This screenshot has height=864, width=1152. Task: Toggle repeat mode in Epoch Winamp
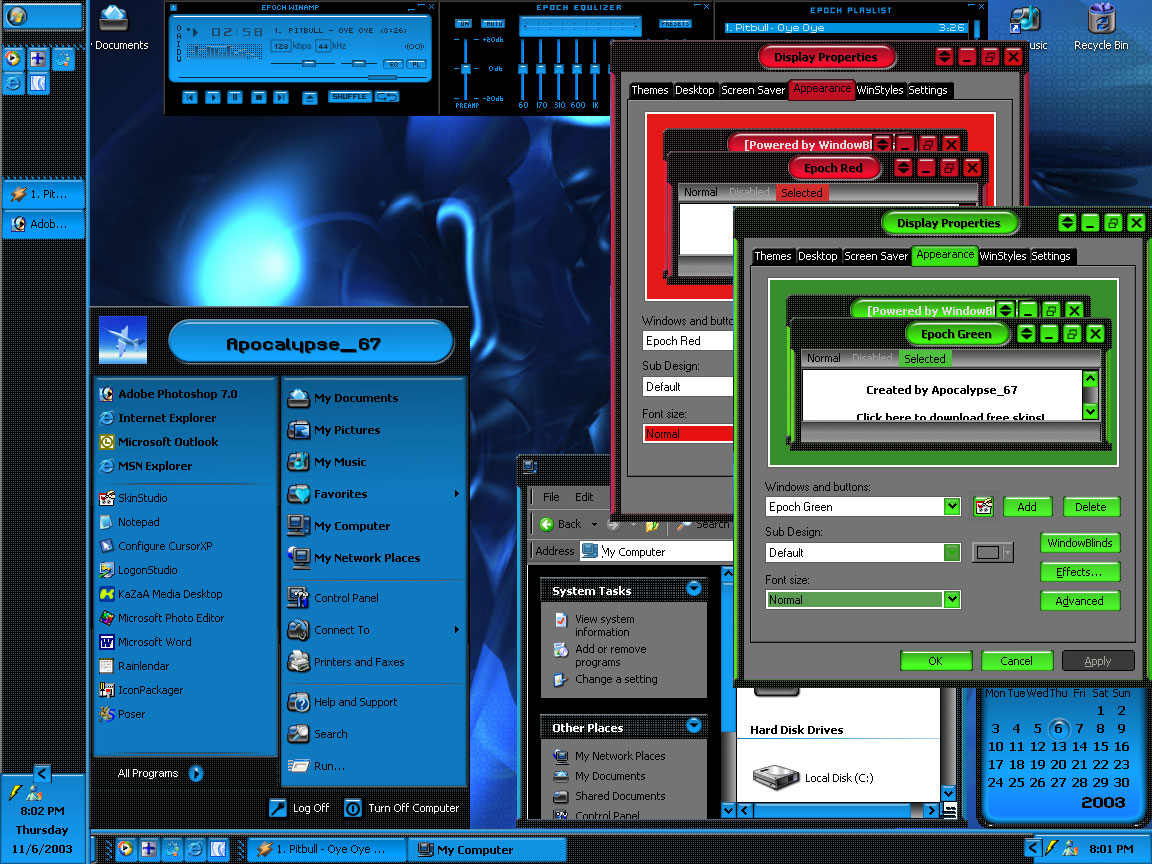pyautogui.click(x=387, y=96)
